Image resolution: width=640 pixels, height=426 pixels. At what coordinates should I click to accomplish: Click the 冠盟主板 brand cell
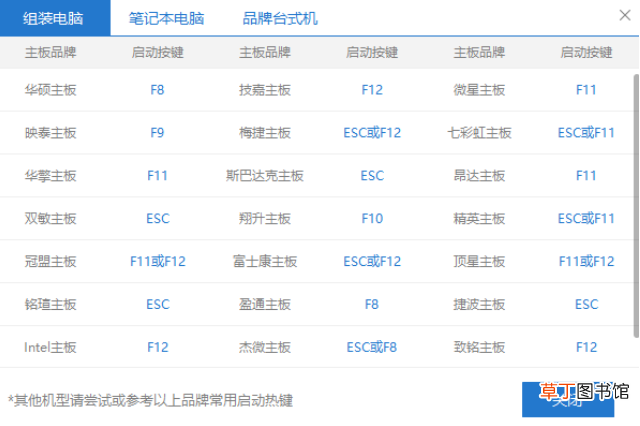(50, 261)
